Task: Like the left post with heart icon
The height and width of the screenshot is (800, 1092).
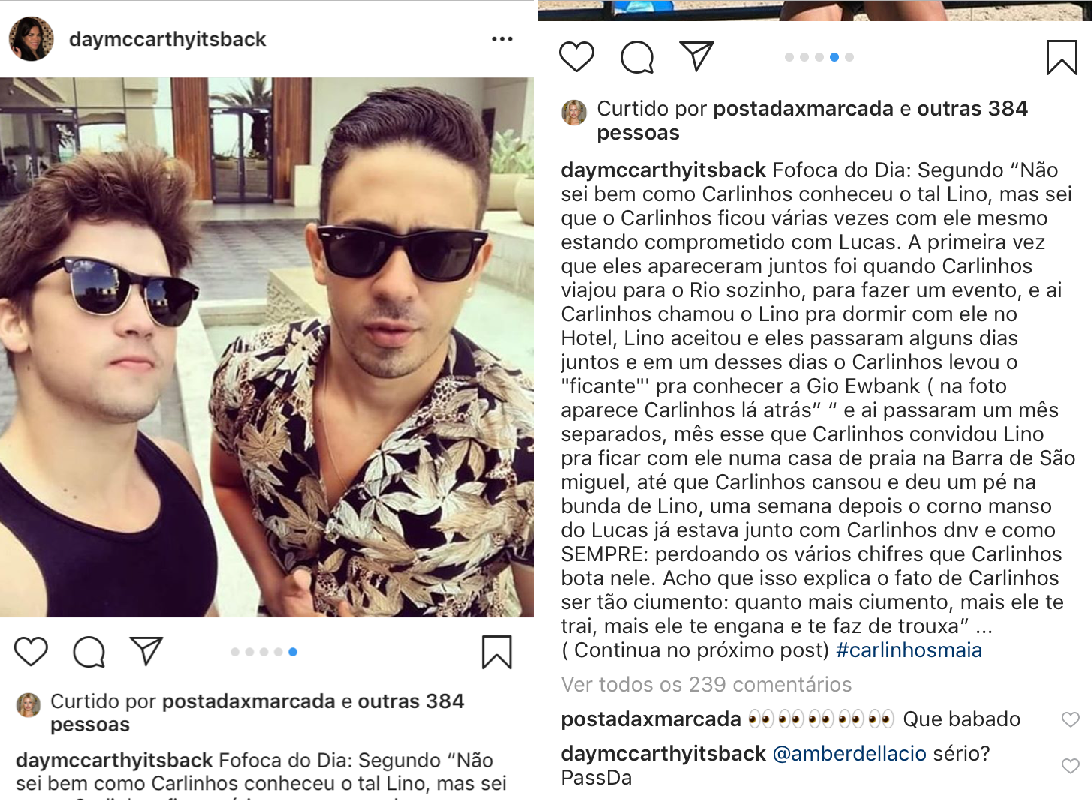Action: [x=31, y=652]
